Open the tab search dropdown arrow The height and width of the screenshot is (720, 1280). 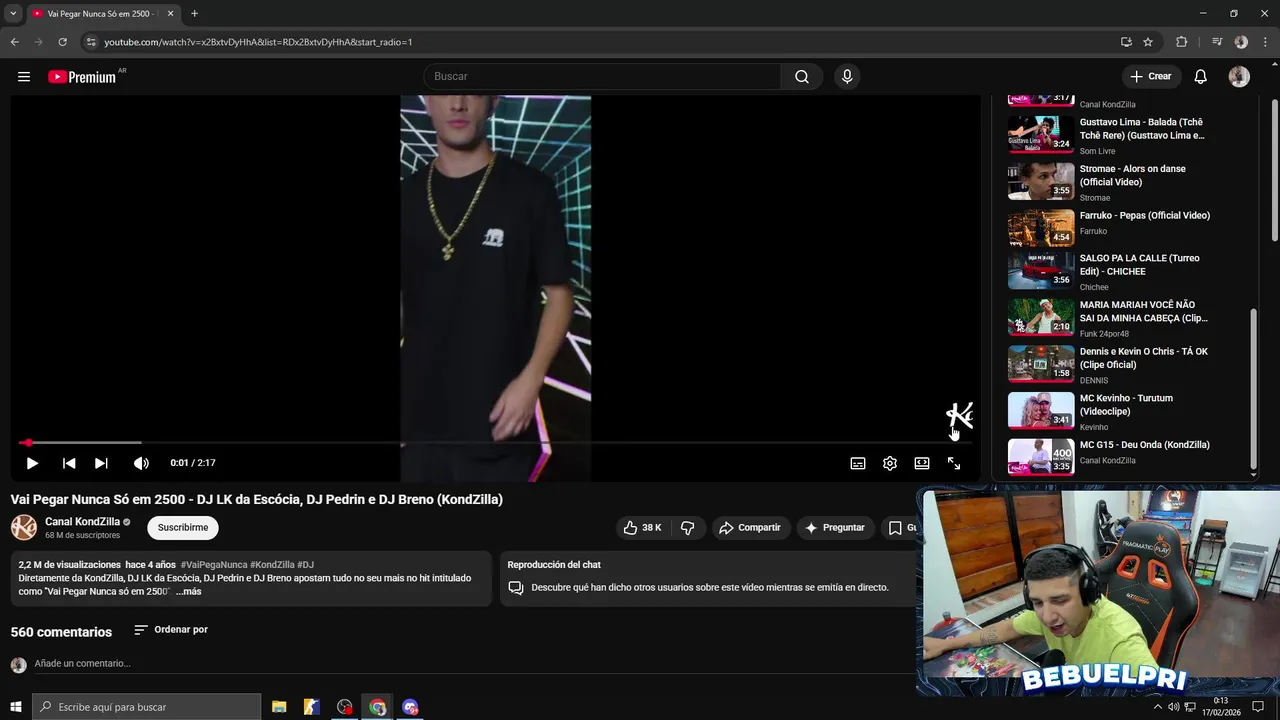(x=13, y=14)
